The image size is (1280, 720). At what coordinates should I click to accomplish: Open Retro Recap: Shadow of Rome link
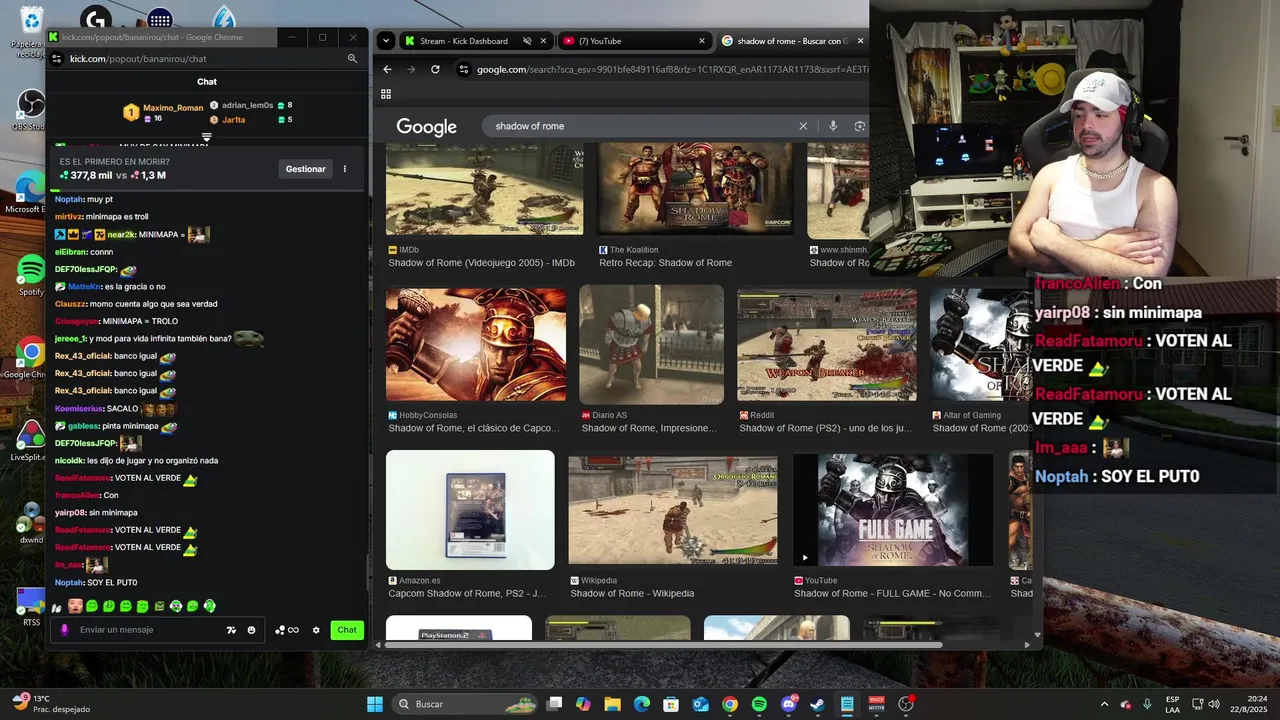tap(665, 263)
